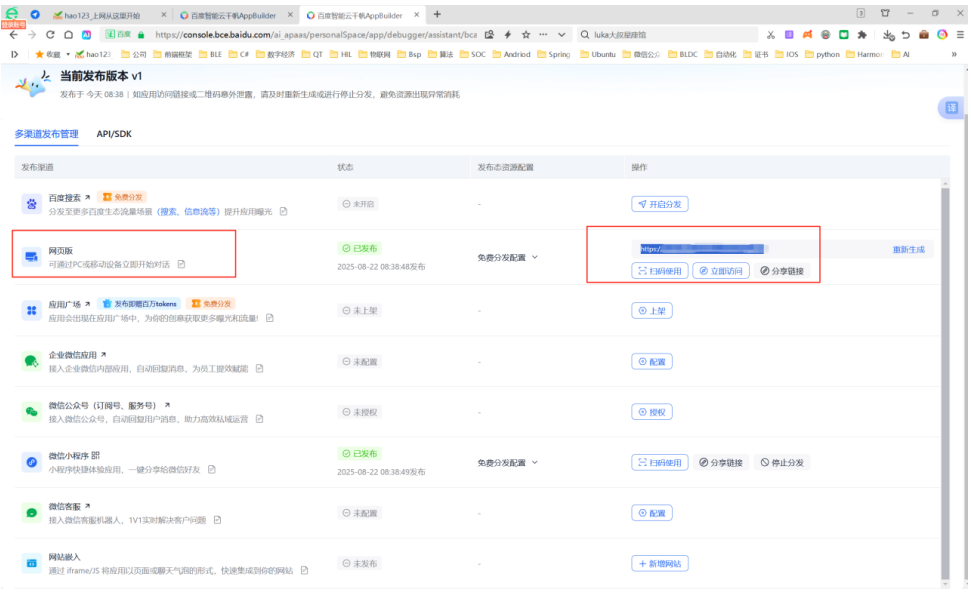Expand the address bar dropdown chevron
The width and height of the screenshot is (971, 594).
pos(562,35)
